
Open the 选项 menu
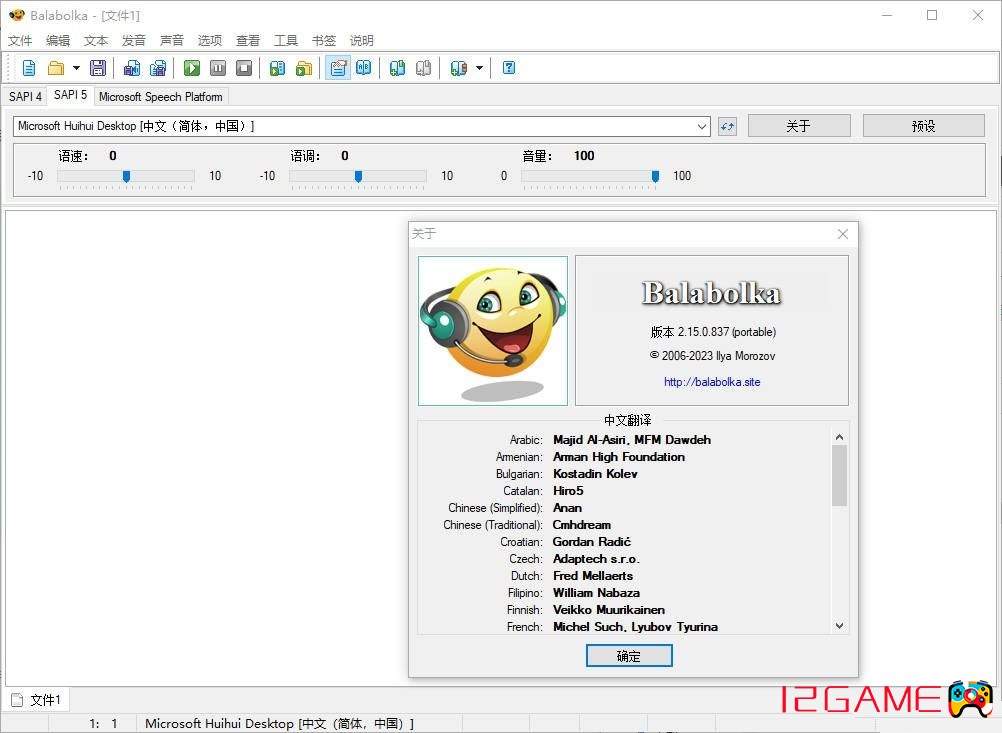point(210,40)
